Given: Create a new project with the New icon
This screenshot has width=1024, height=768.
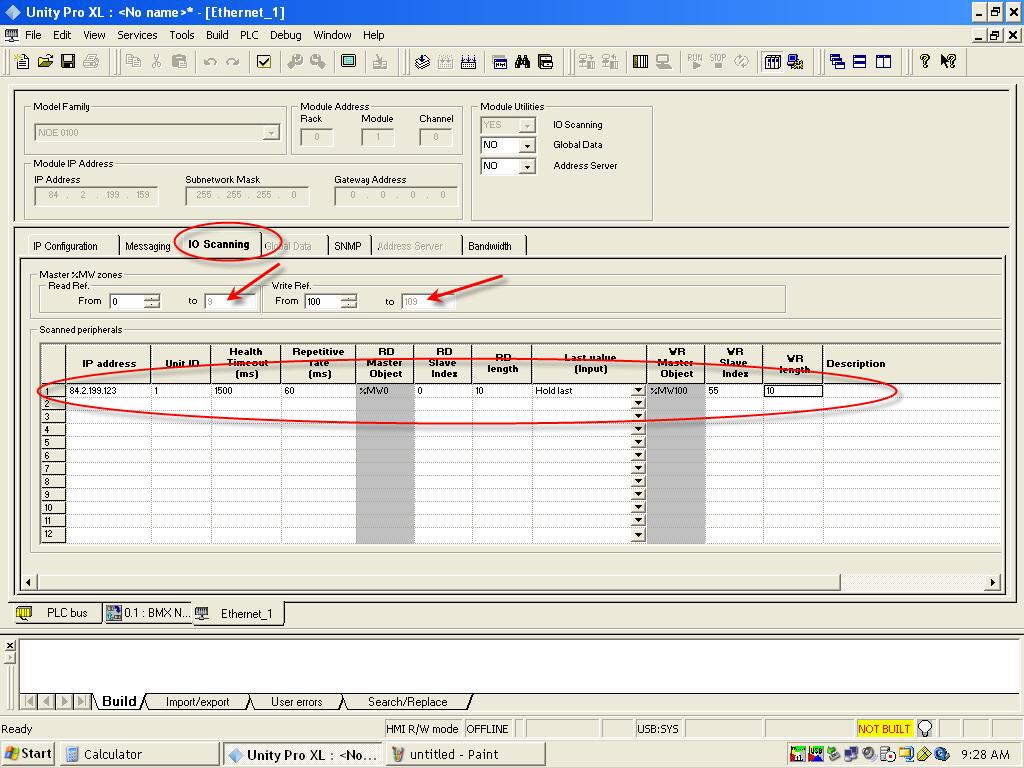Looking at the screenshot, I should click(x=22, y=61).
